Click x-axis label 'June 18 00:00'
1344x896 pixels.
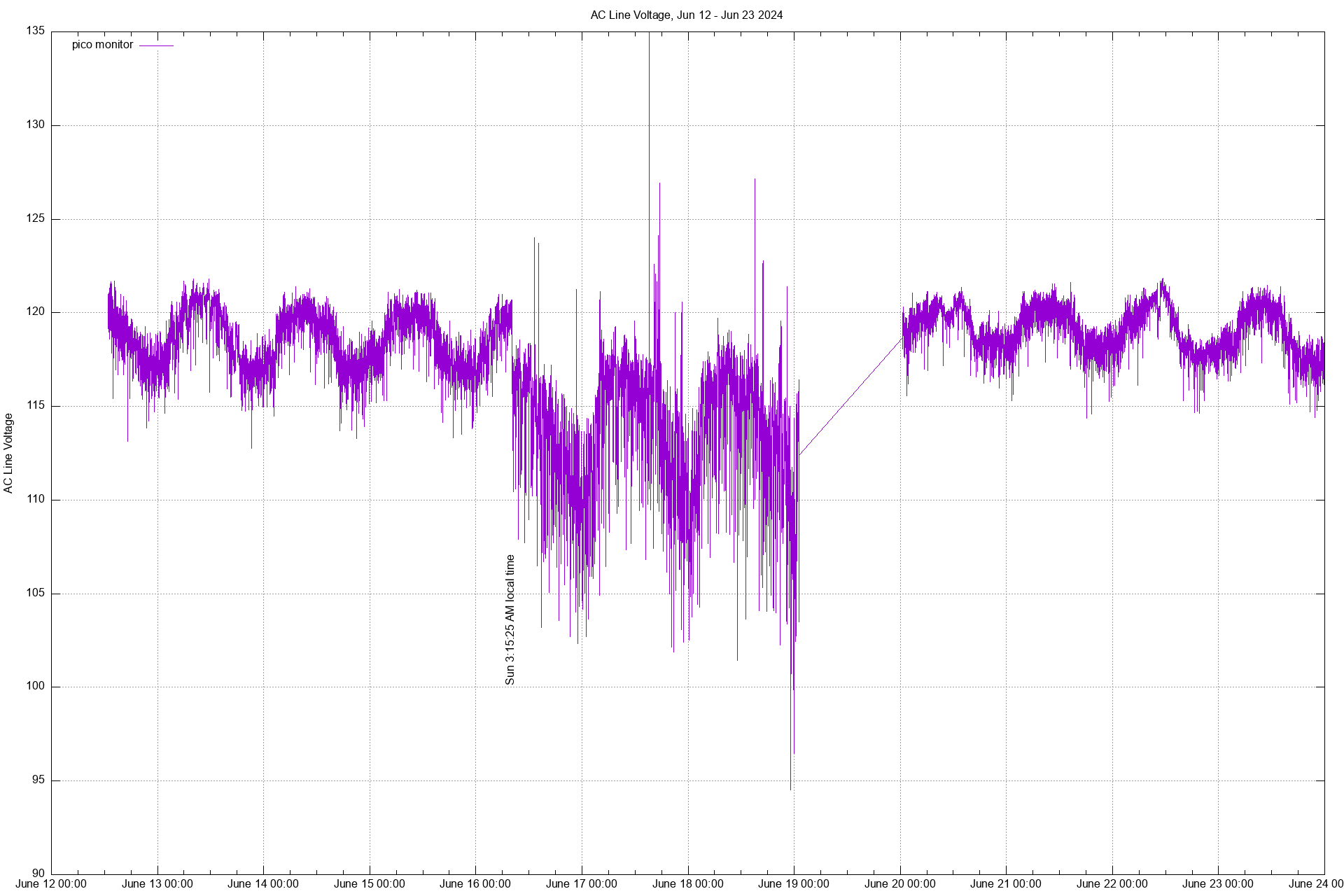(688, 884)
